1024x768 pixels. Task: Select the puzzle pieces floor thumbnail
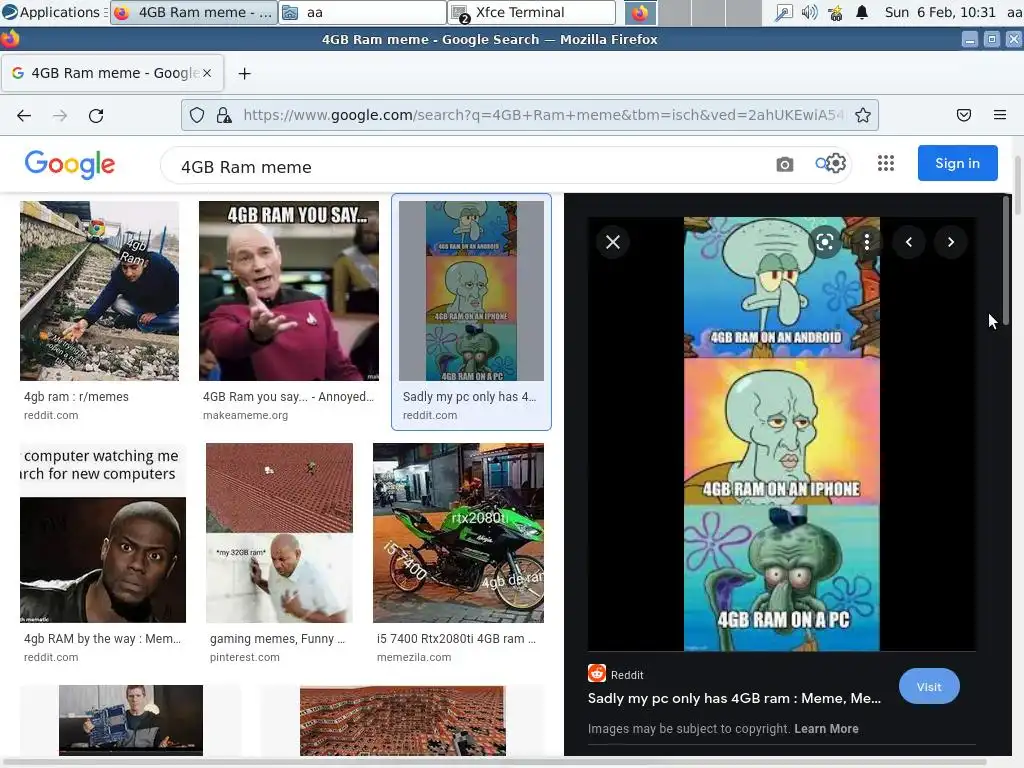(402, 720)
